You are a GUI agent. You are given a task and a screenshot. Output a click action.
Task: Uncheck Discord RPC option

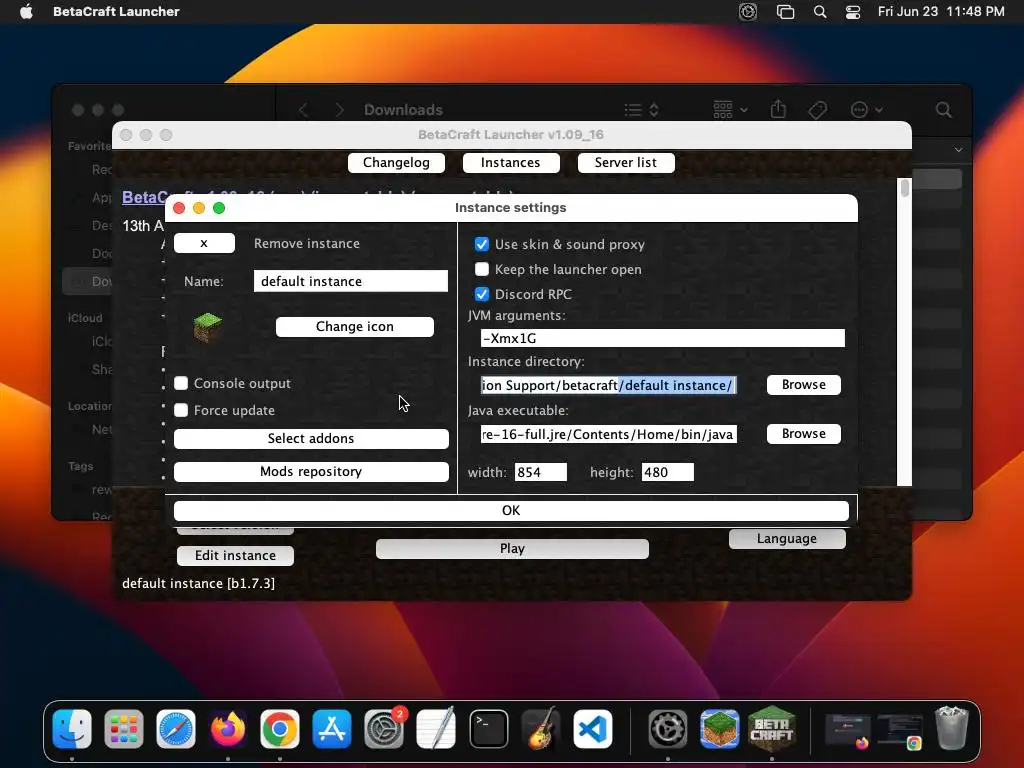(482, 294)
